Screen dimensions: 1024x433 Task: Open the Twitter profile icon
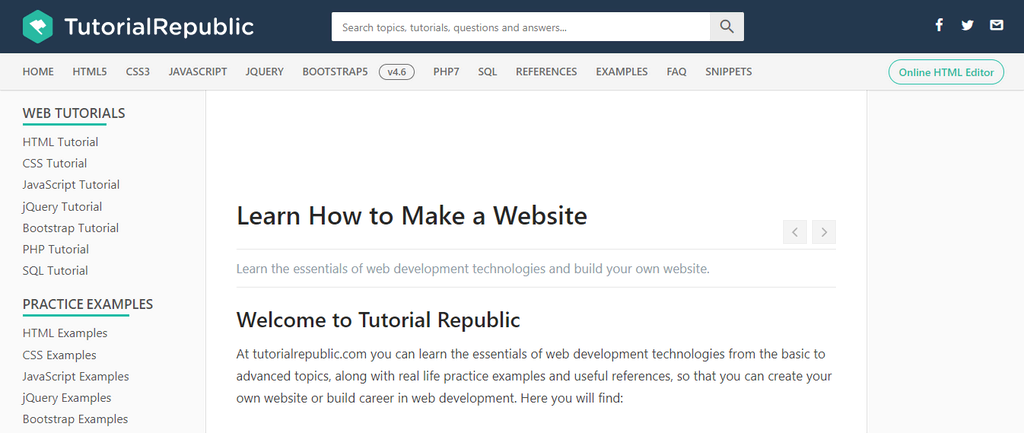coord(967,25)
